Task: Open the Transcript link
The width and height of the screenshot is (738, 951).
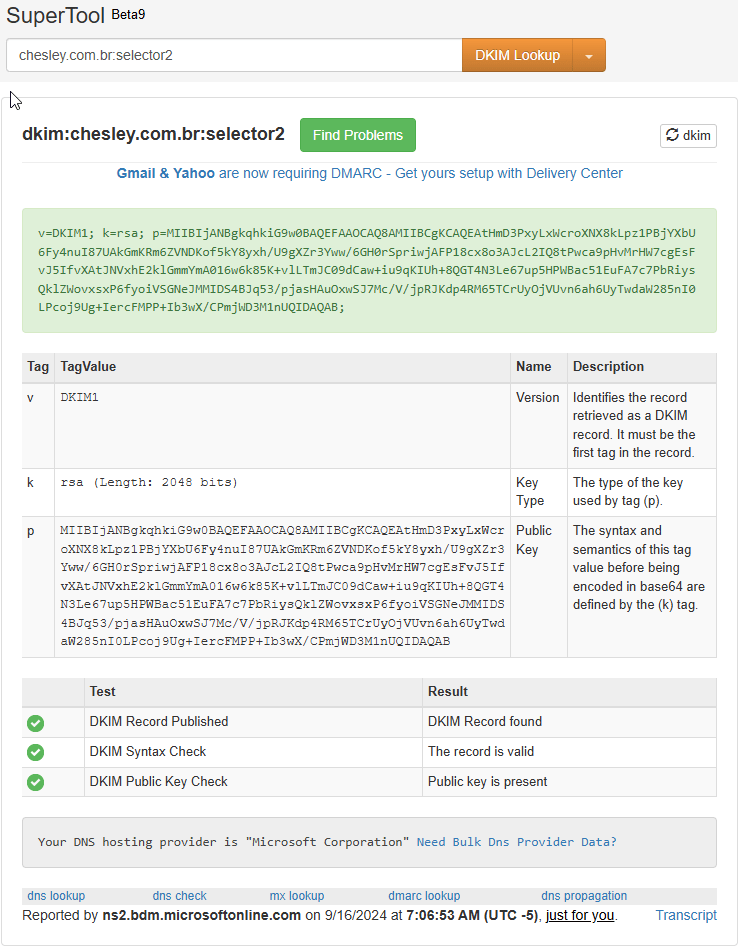Action: click(686, 915)
